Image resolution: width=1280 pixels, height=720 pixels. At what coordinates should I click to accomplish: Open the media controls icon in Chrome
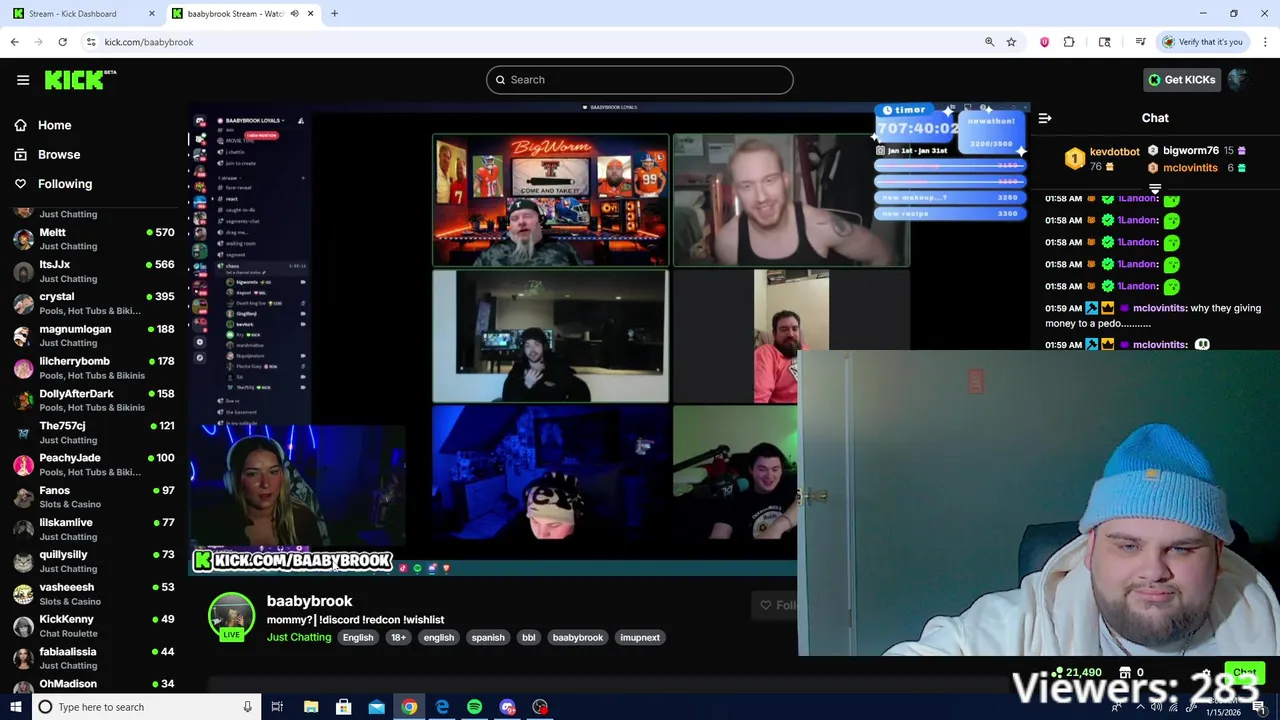pos(1140,42)
